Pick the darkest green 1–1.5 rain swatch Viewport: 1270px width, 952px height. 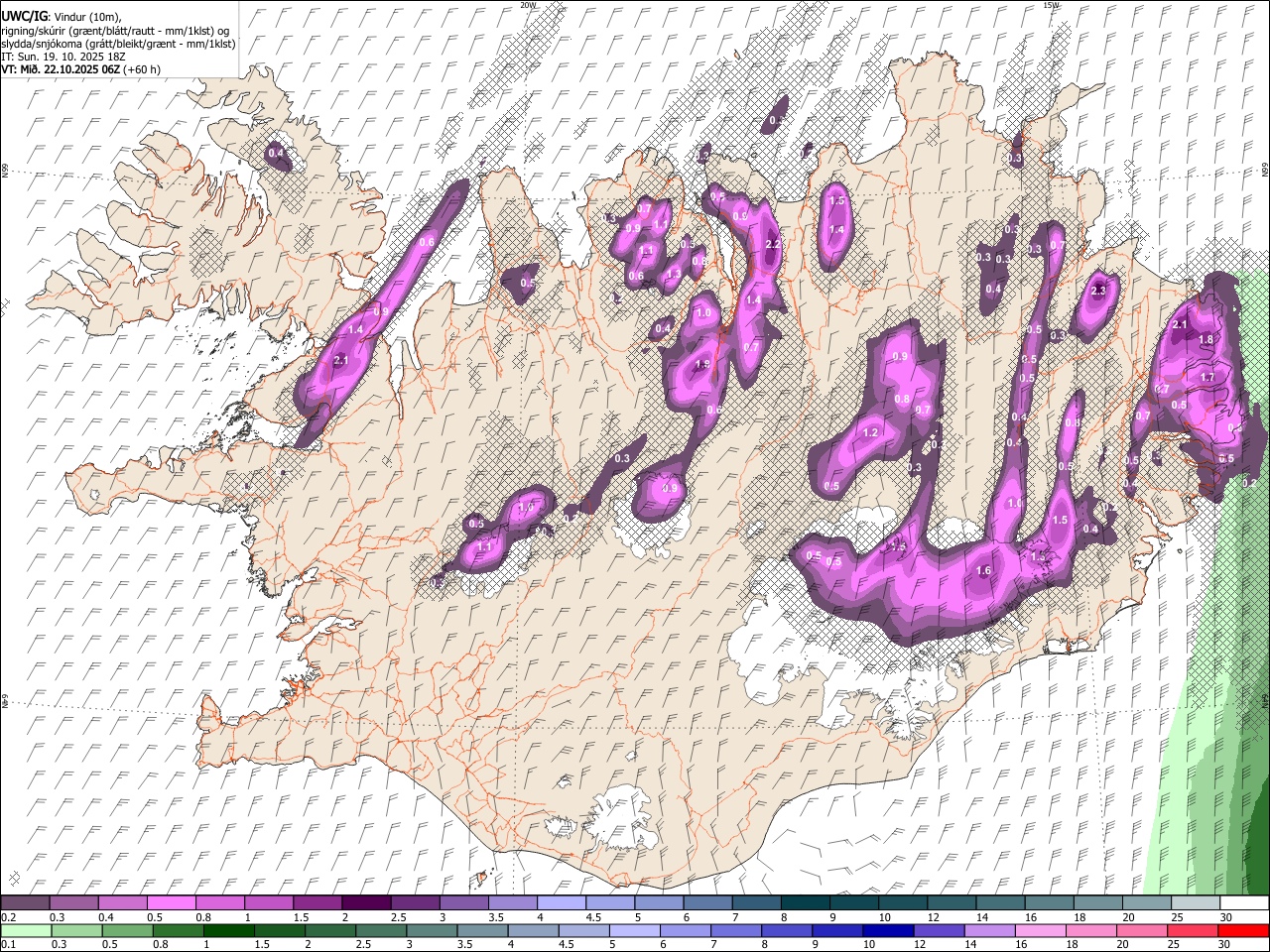pyautogui.click(x=228, y=930)
